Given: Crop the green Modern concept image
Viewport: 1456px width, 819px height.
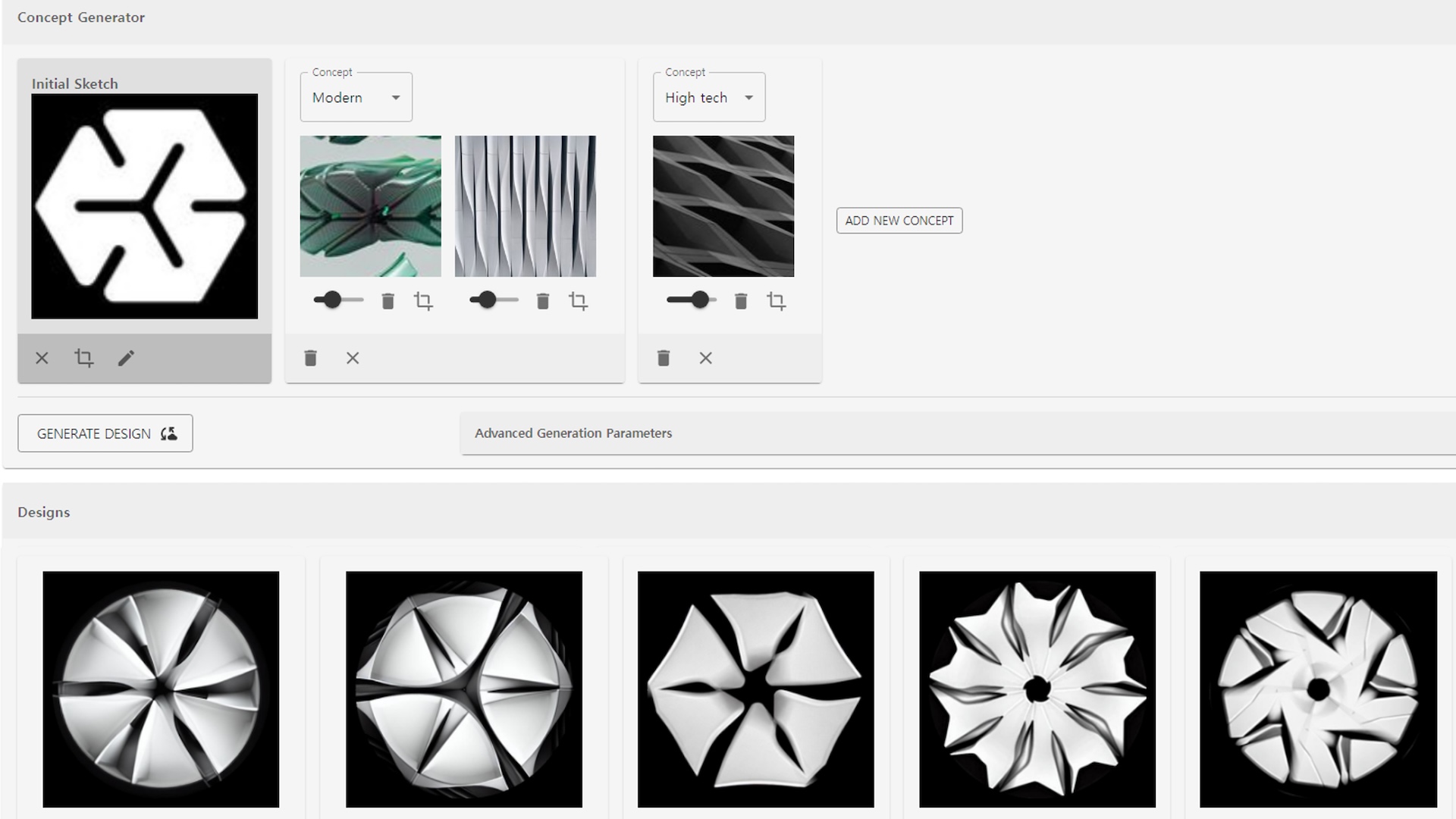Looking at the screenshot, I should tap(423, 301).
